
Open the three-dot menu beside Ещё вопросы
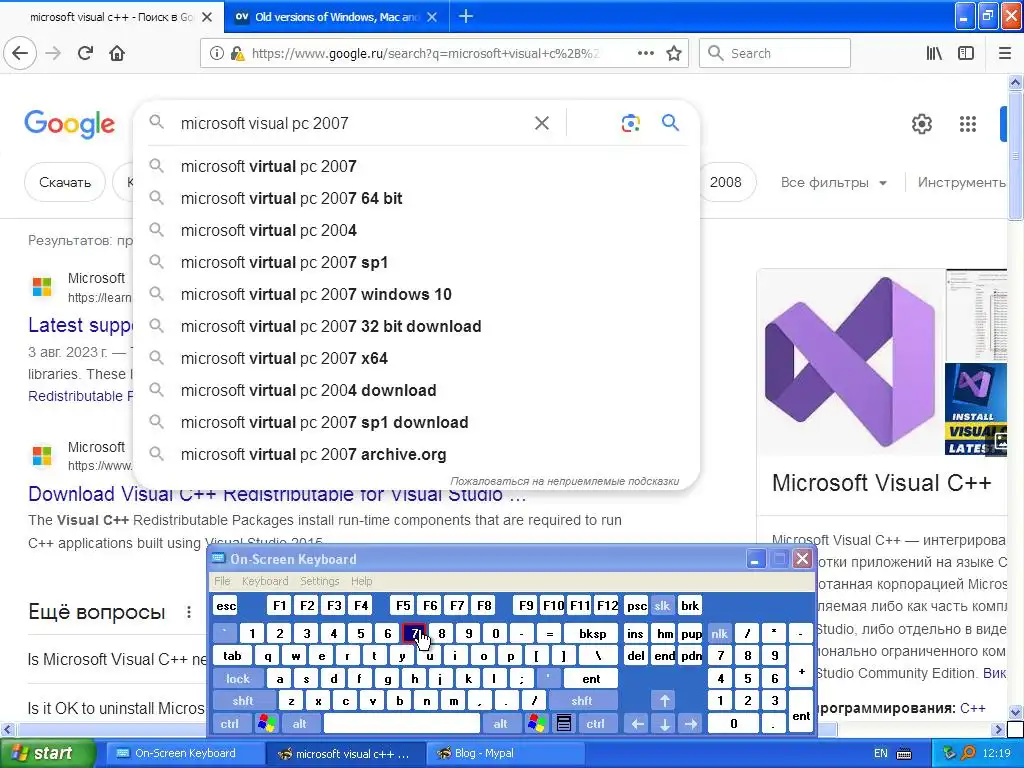(x=188, y=612)
